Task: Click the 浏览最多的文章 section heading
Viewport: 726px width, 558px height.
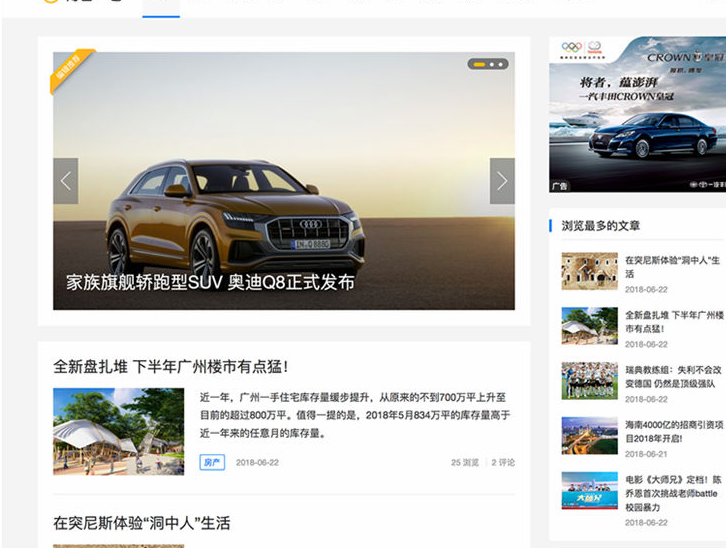Action: [x=601, y=226]
